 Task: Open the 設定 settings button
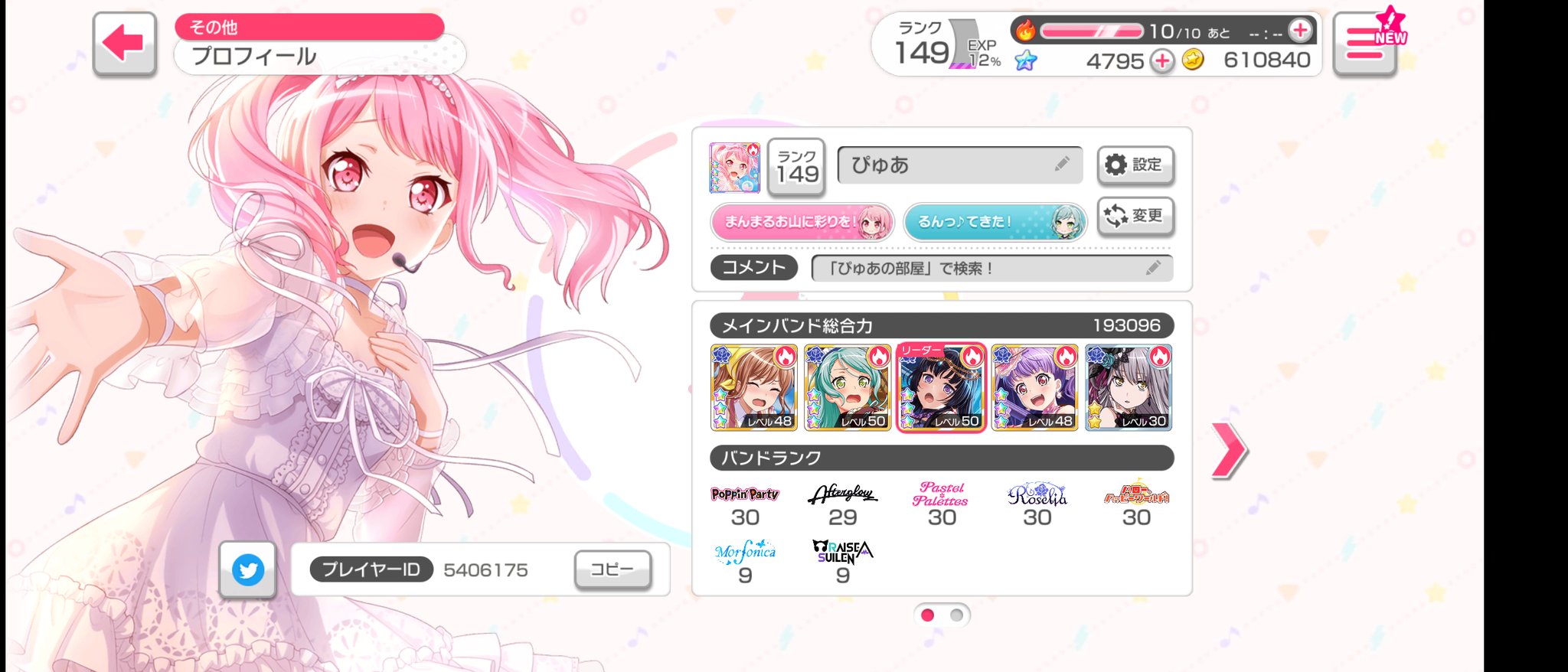click(x=1135, y=165)
